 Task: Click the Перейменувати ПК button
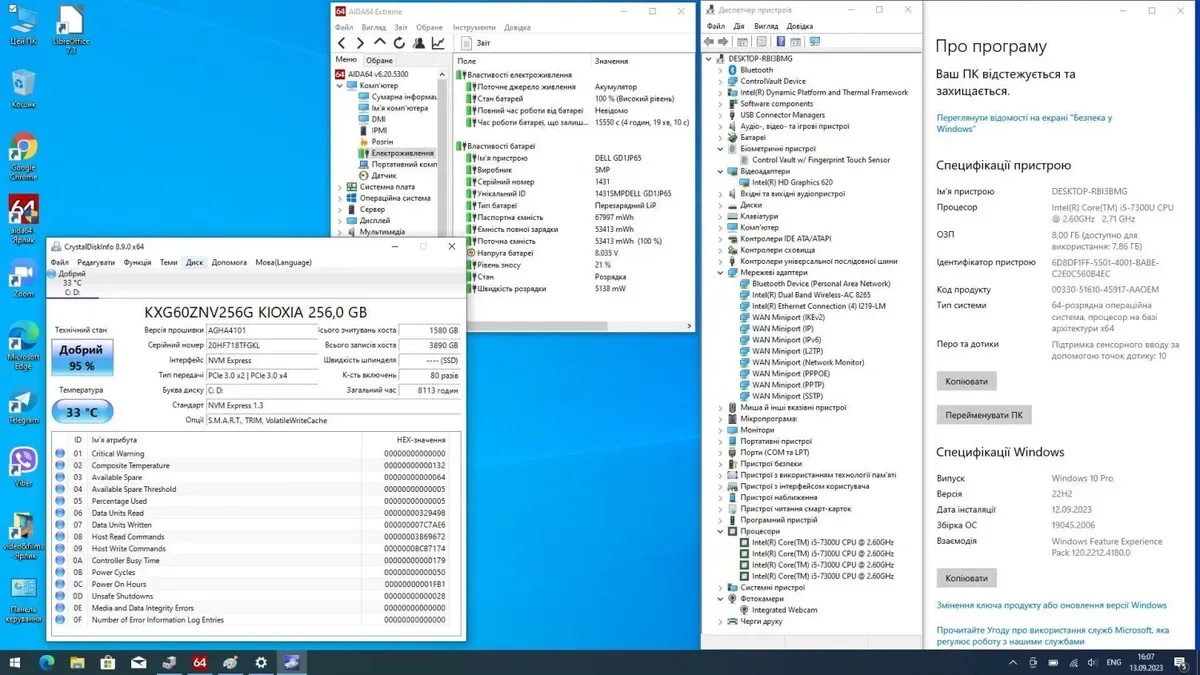click(x=983, y=415)
